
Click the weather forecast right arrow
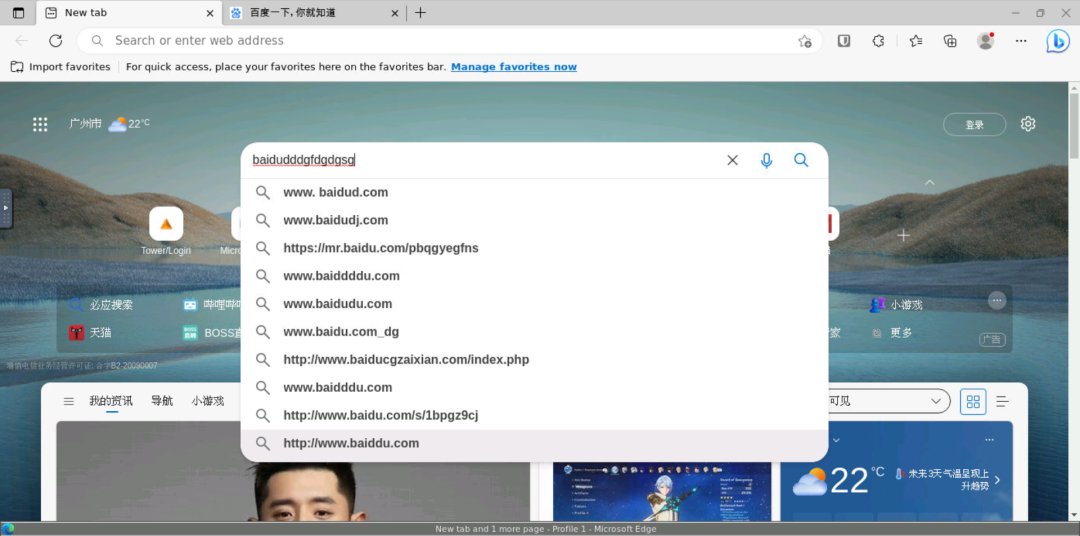point(997,480)
